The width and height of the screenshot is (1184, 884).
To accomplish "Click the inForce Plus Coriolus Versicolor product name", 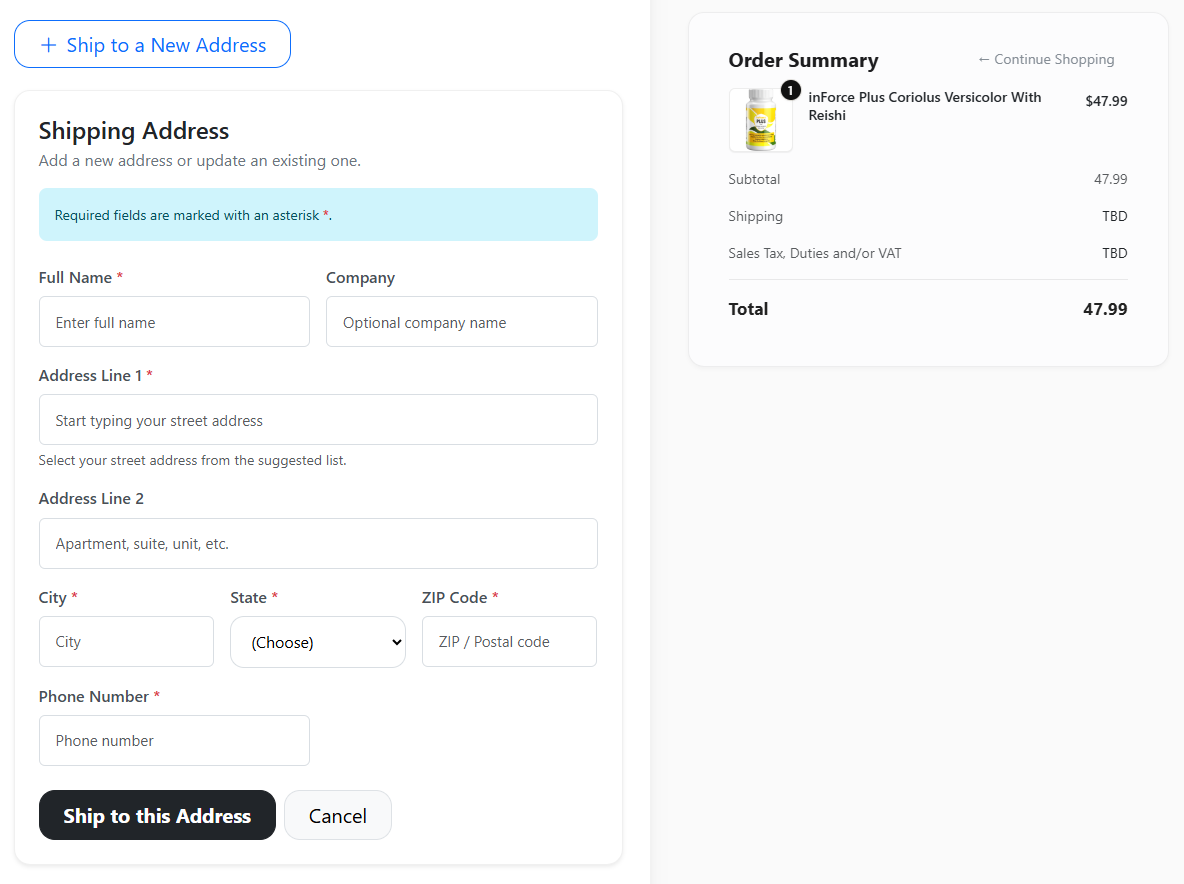I will point(924,106).
